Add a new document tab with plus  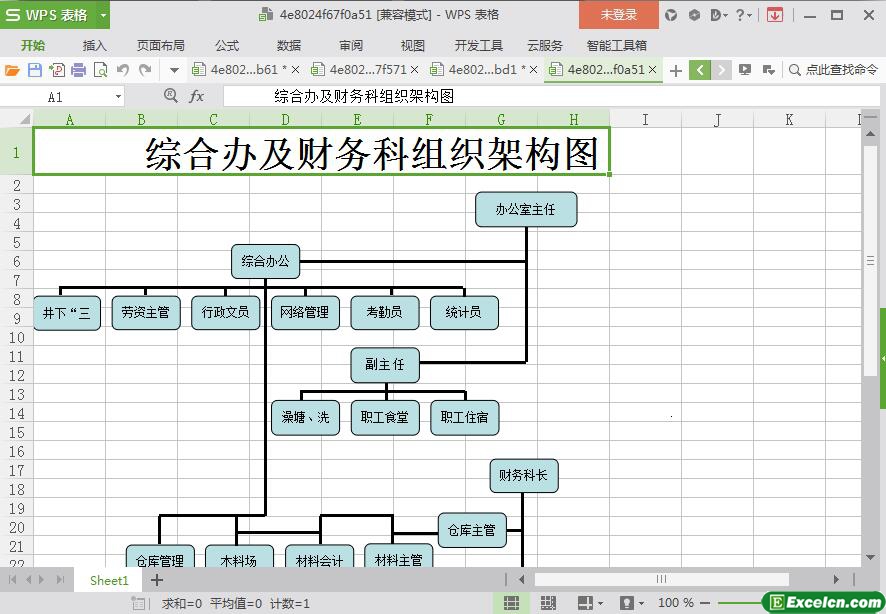coord(675,71)
